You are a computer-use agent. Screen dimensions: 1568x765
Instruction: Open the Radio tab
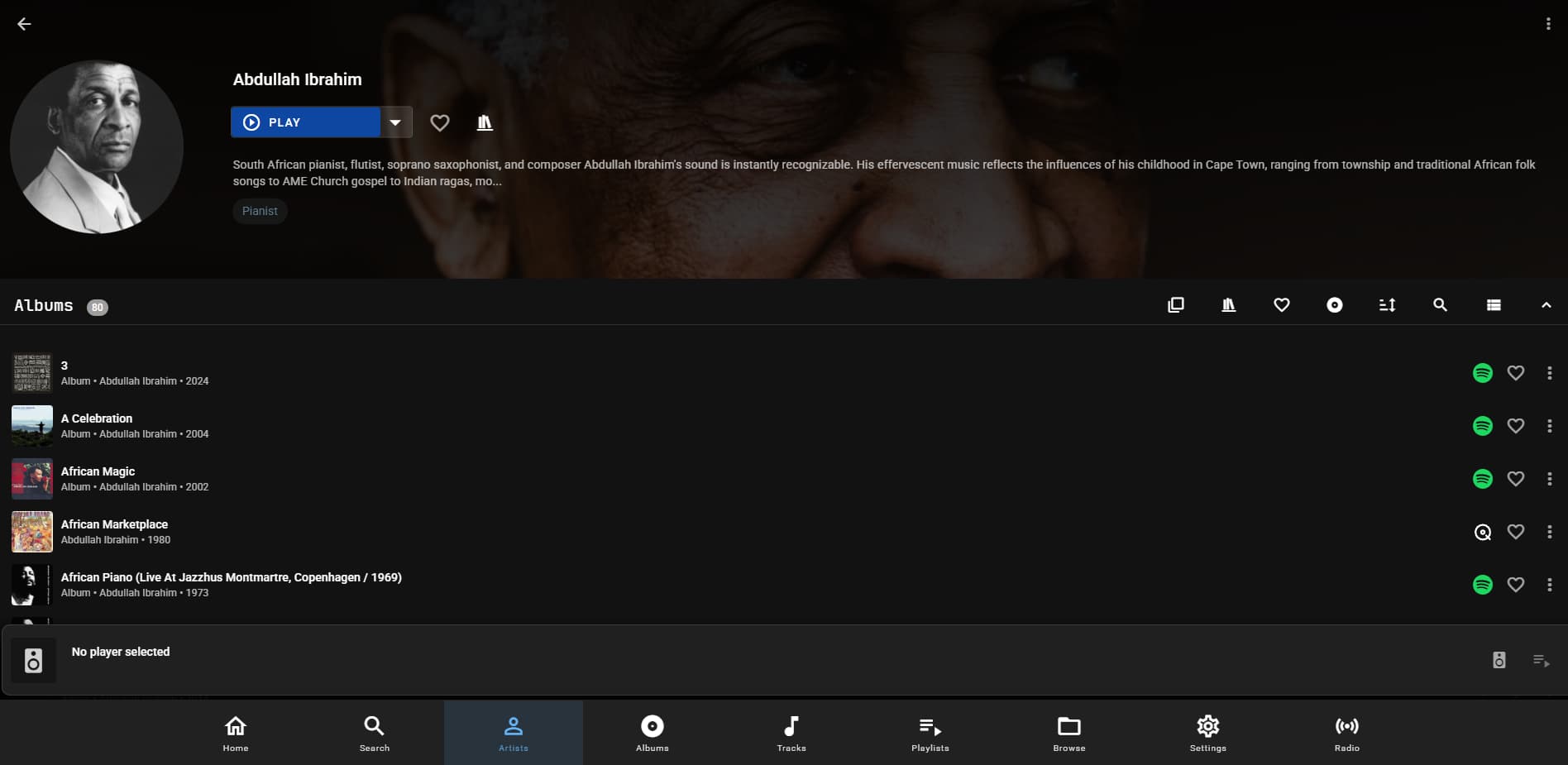[1347, 733]
